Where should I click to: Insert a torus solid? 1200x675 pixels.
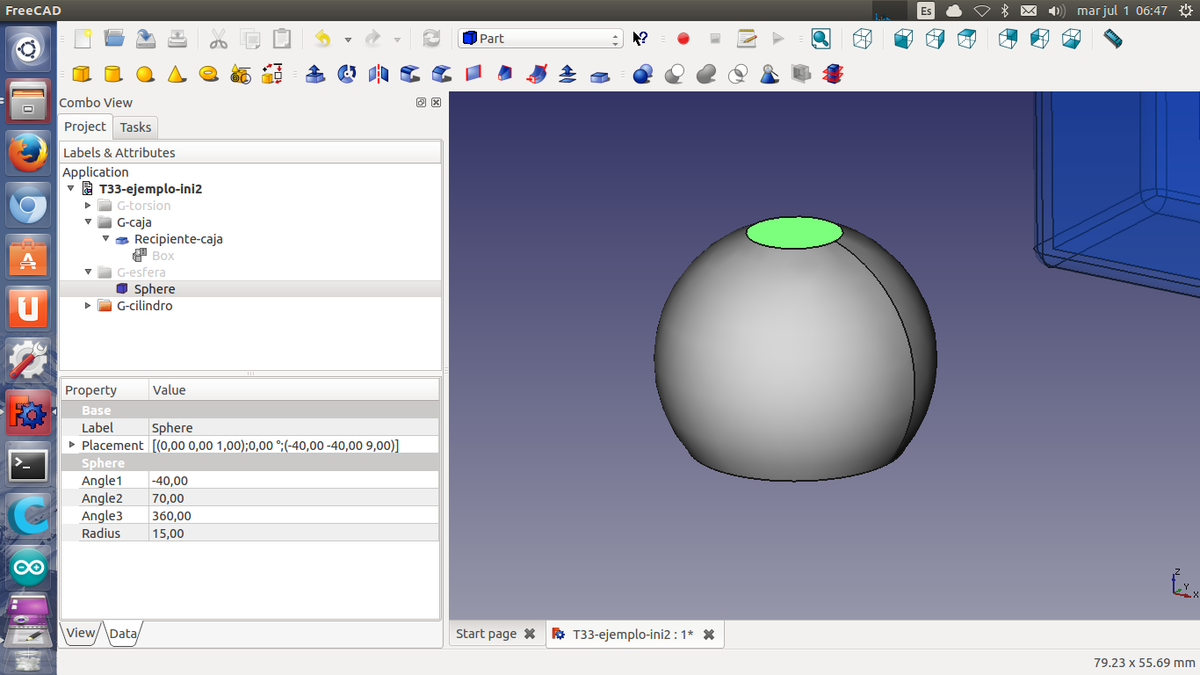point(209,74)
